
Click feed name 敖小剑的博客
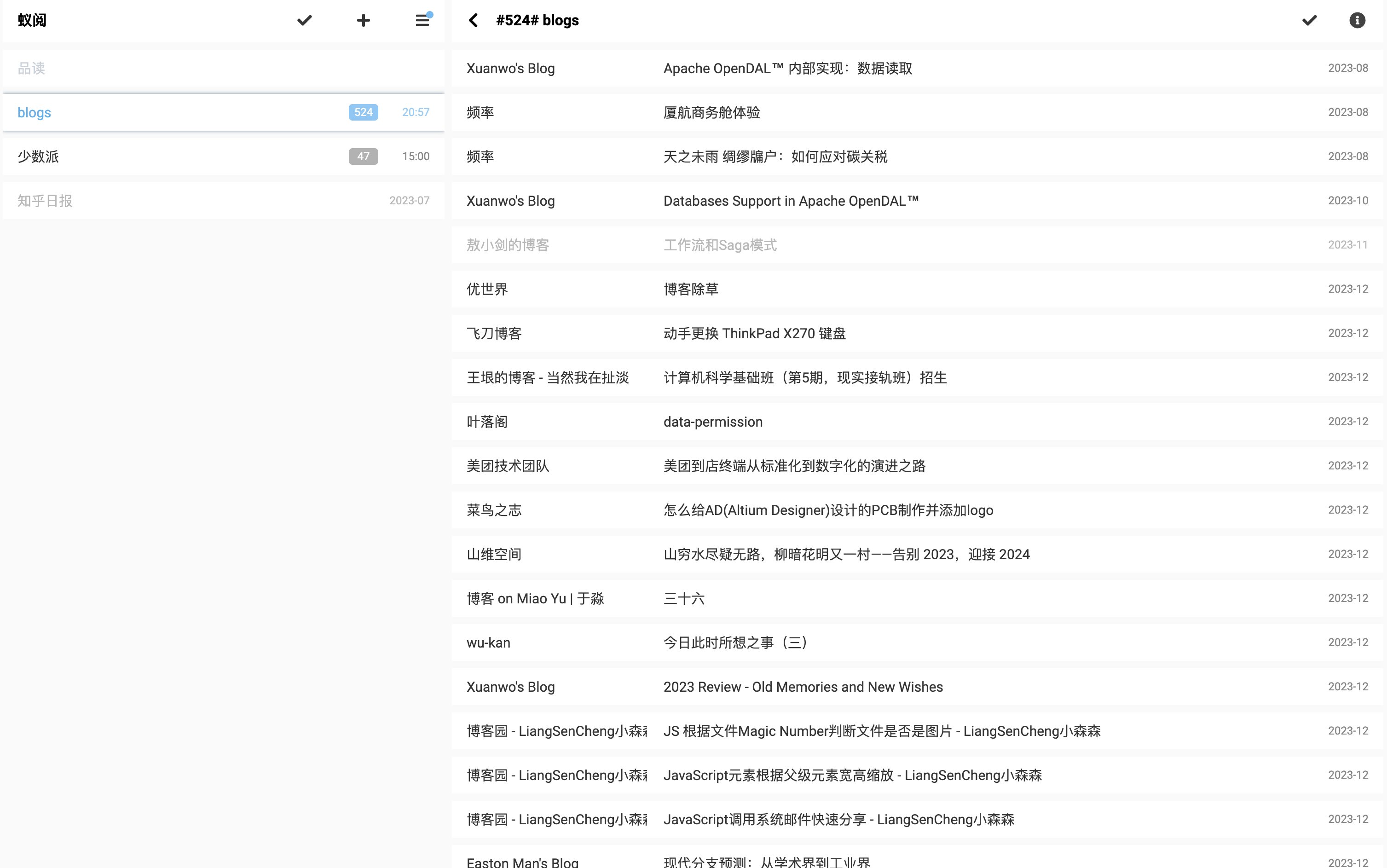[508, 245]
